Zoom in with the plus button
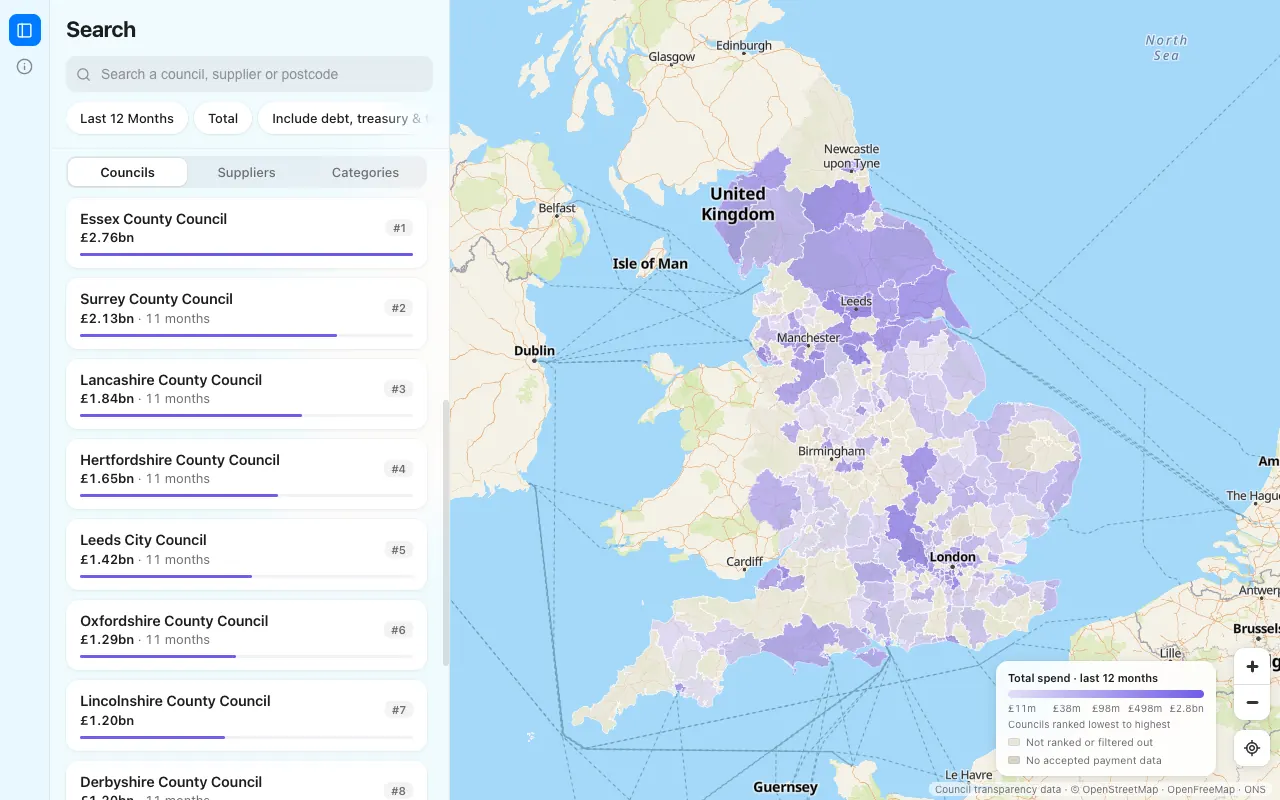Image resolution: width=1280 pixels, height=800 pixels. coord(1252,666)
